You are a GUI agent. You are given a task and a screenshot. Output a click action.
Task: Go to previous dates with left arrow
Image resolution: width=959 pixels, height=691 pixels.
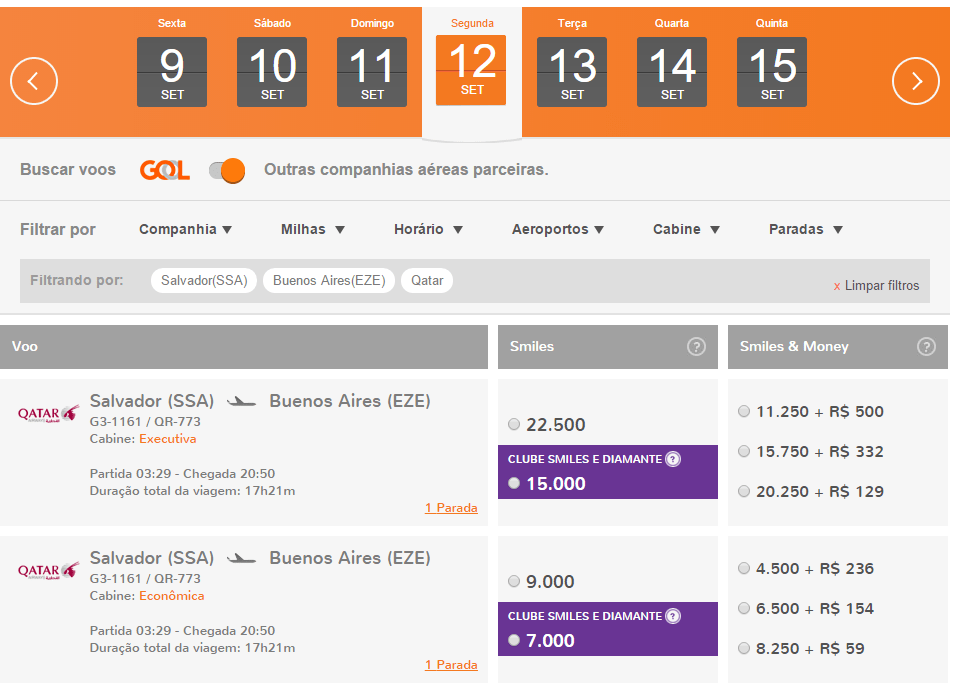click(34, 81)
